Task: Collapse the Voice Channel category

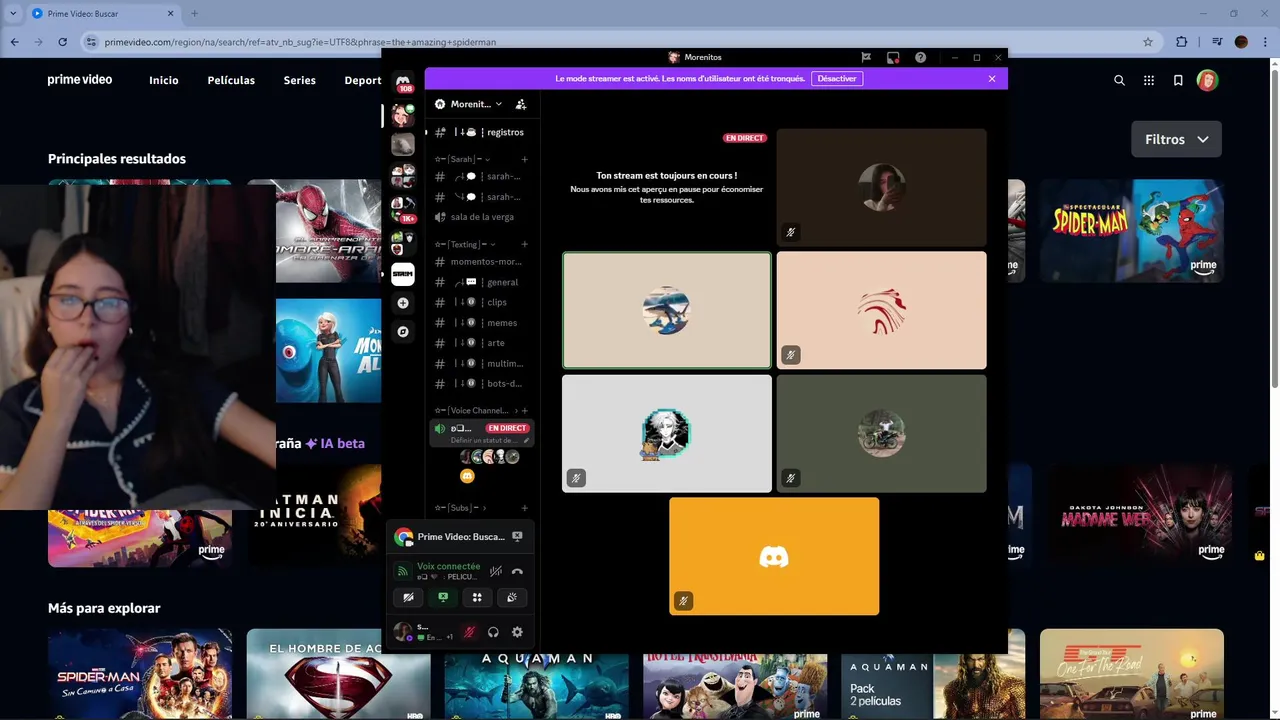Action: tap(476, 411)
